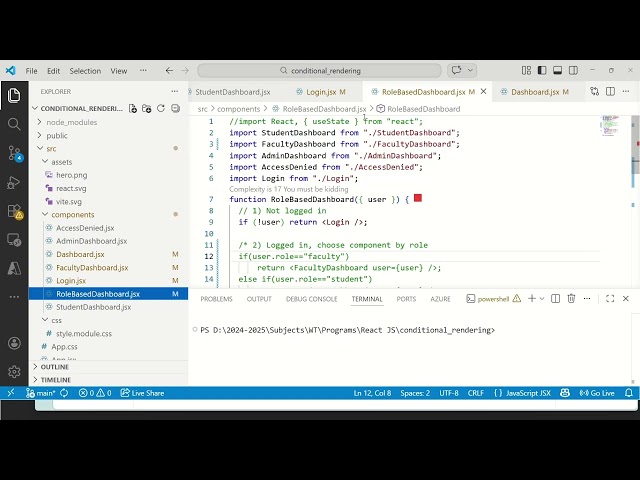Viewport: 640px width, 480px height.
Task: Open the Azure view icon
Action: click(x=14, y=268)
